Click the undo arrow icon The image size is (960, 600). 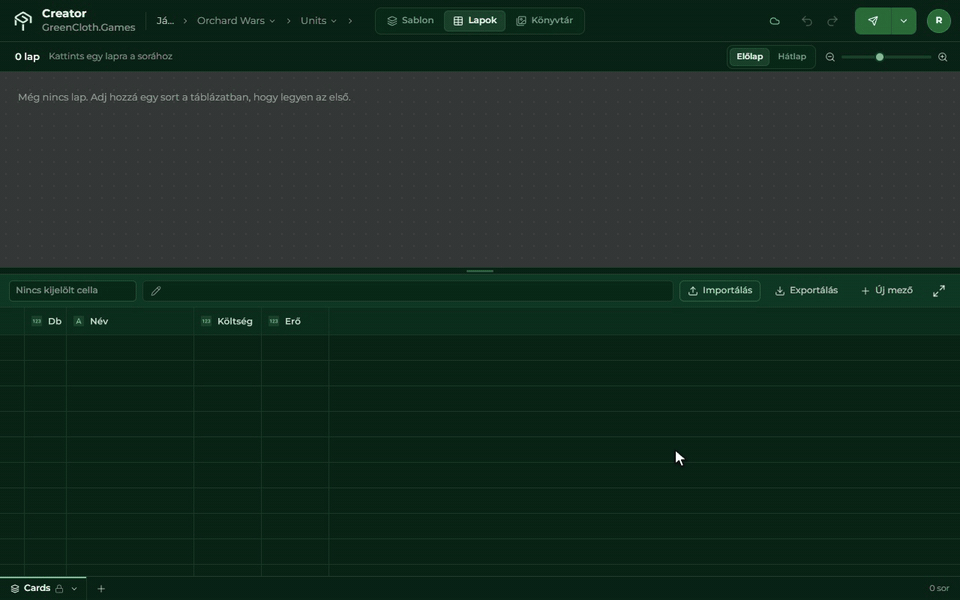pyautogui.click(x=807, y=21)
